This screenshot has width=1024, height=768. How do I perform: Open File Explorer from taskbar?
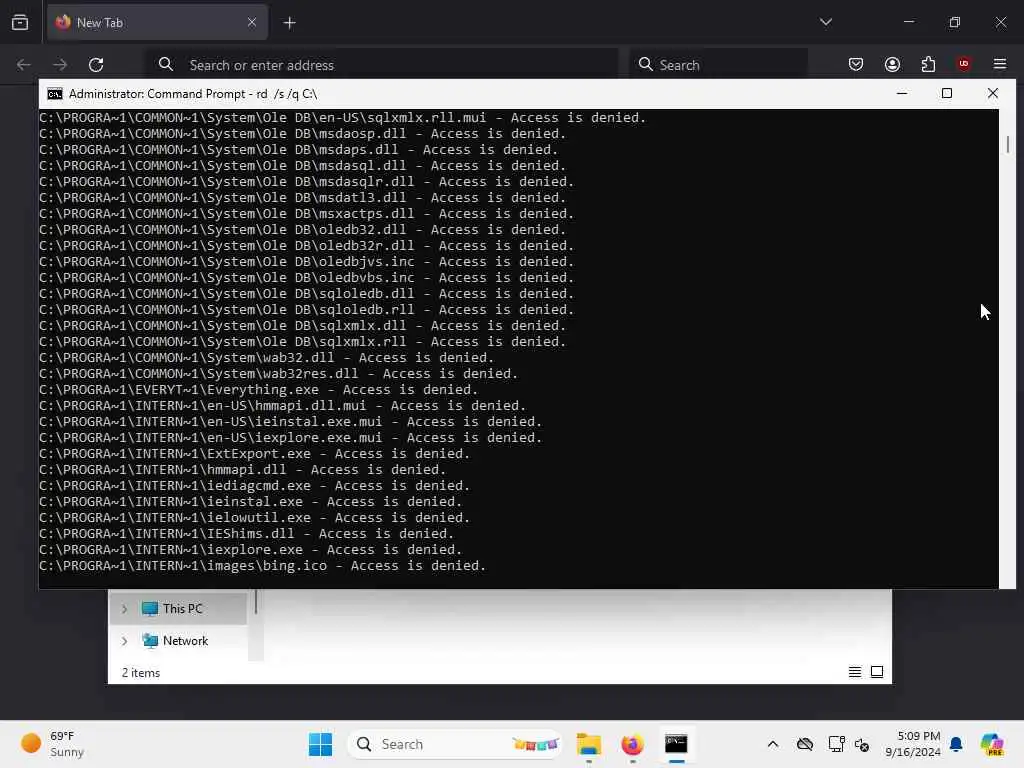click(588, 744)
